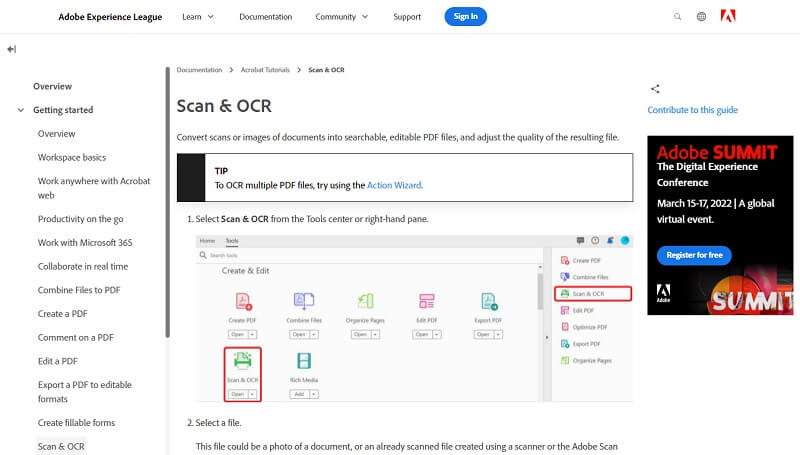800x455 pixels.
Task: Click the Scan & OCR tool icon
Action: coord(242,361)
